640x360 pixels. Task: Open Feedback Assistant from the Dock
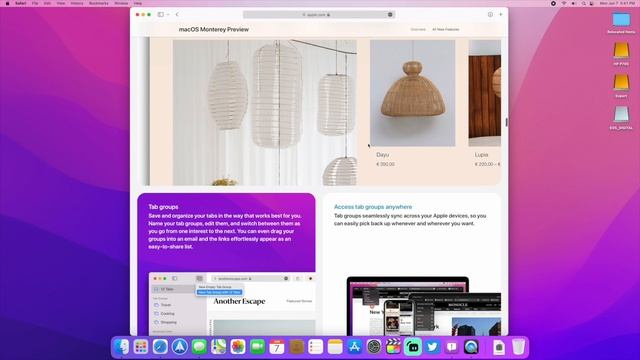click(451, 347)
